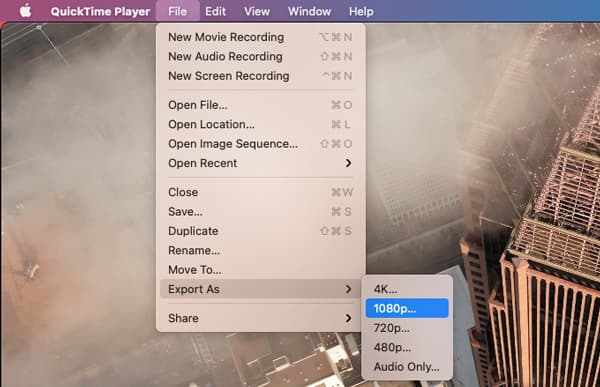Screen dimensions: 600x387
Task: Expand the Open Recent submenu
Action: 261,163
